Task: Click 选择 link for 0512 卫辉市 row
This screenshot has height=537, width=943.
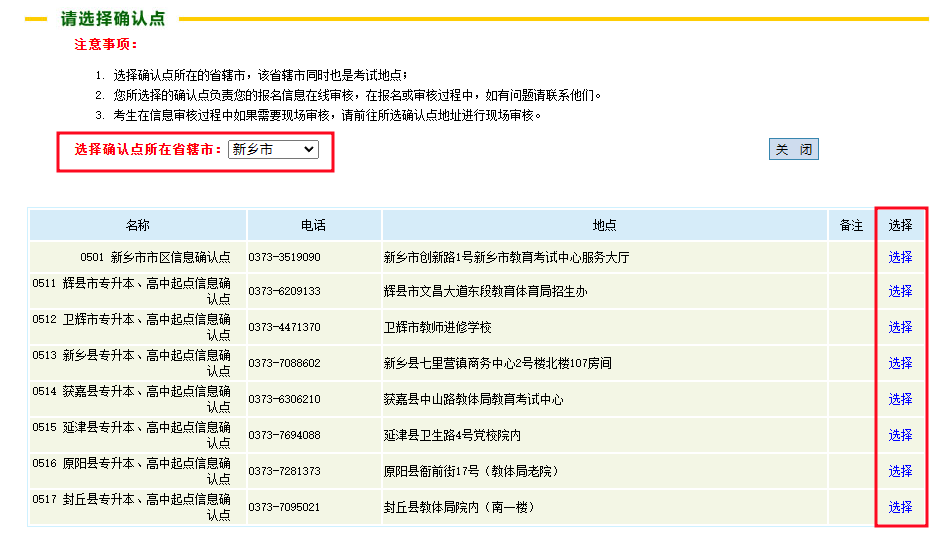Action: pyautogui.click(x=900, y=327)
